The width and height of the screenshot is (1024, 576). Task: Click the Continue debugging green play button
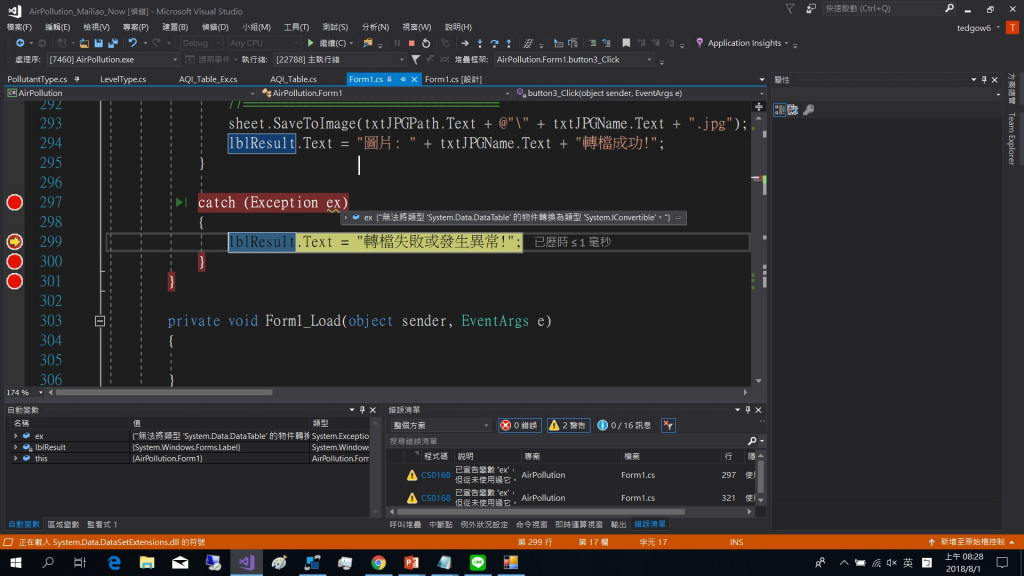pos(310,43)
